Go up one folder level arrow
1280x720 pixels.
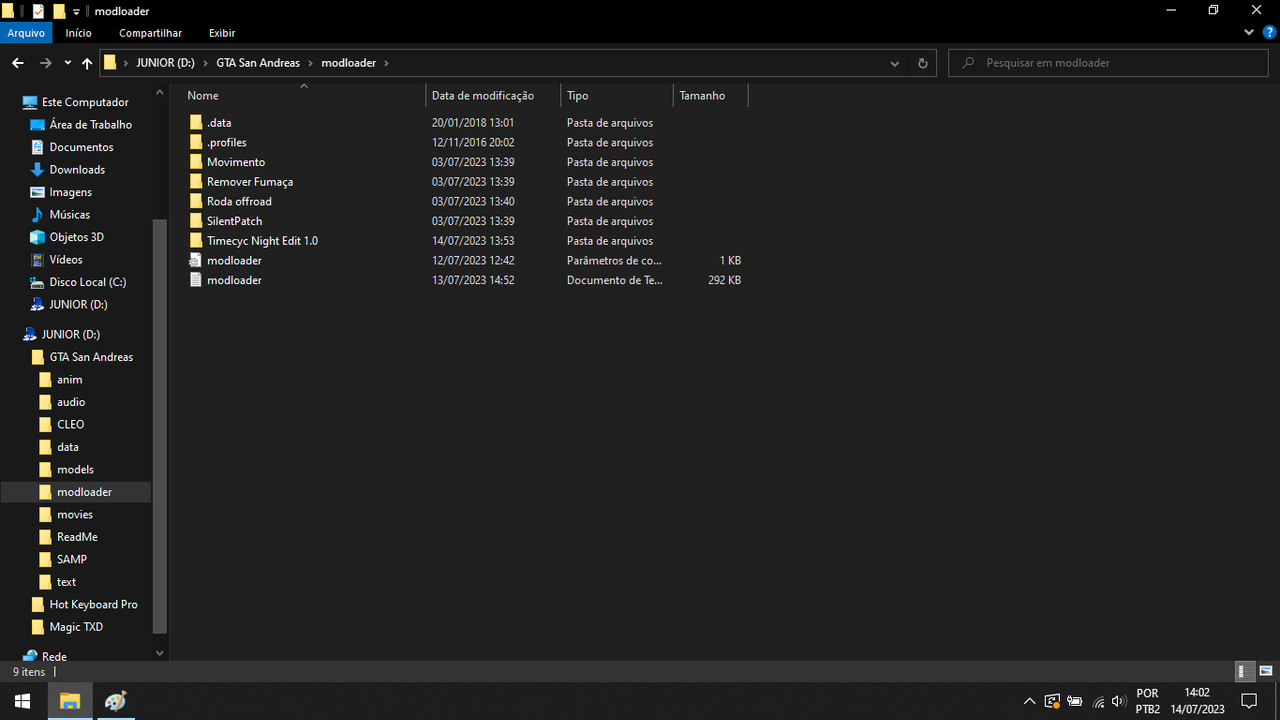pyautogui.click(x=87, y=63)
